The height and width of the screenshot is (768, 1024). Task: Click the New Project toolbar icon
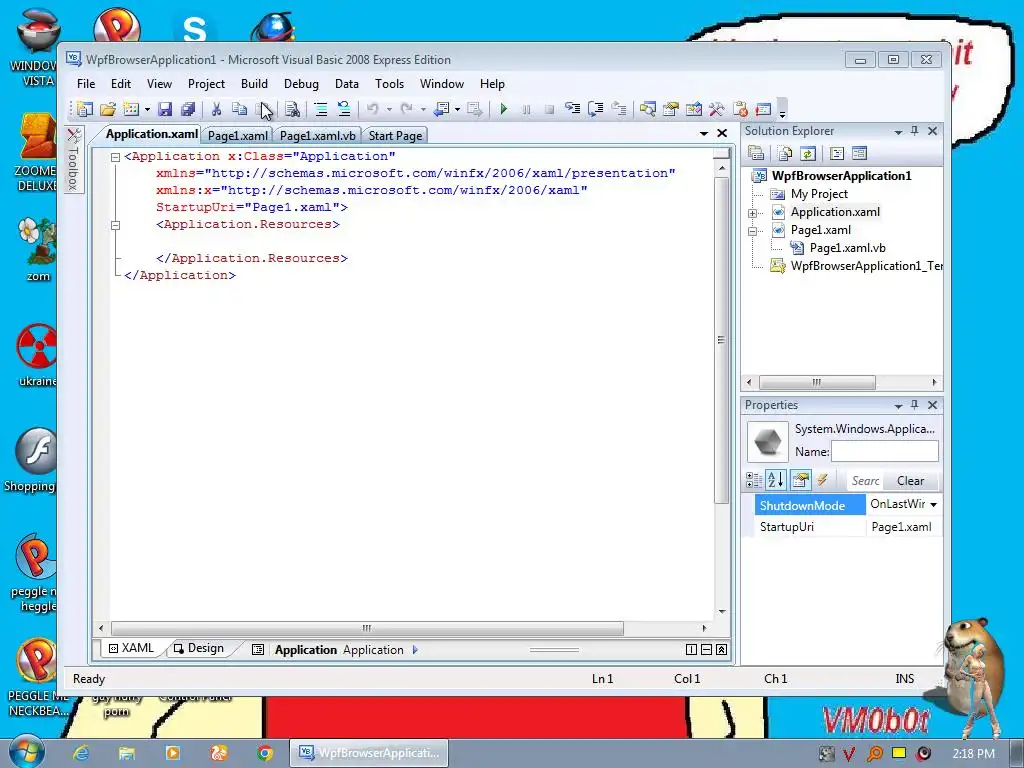[85, 109]
